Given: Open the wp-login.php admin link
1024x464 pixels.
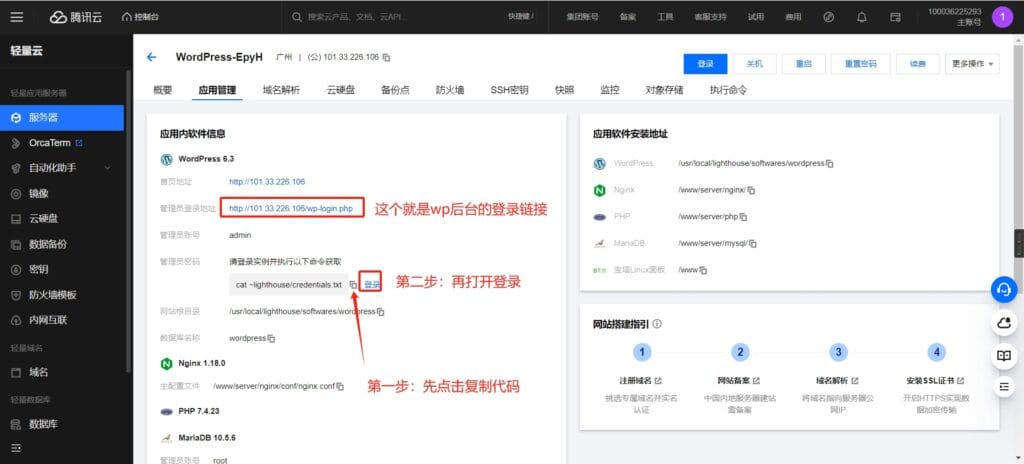Looking at the screenshot, I should [x=291, y=209].
